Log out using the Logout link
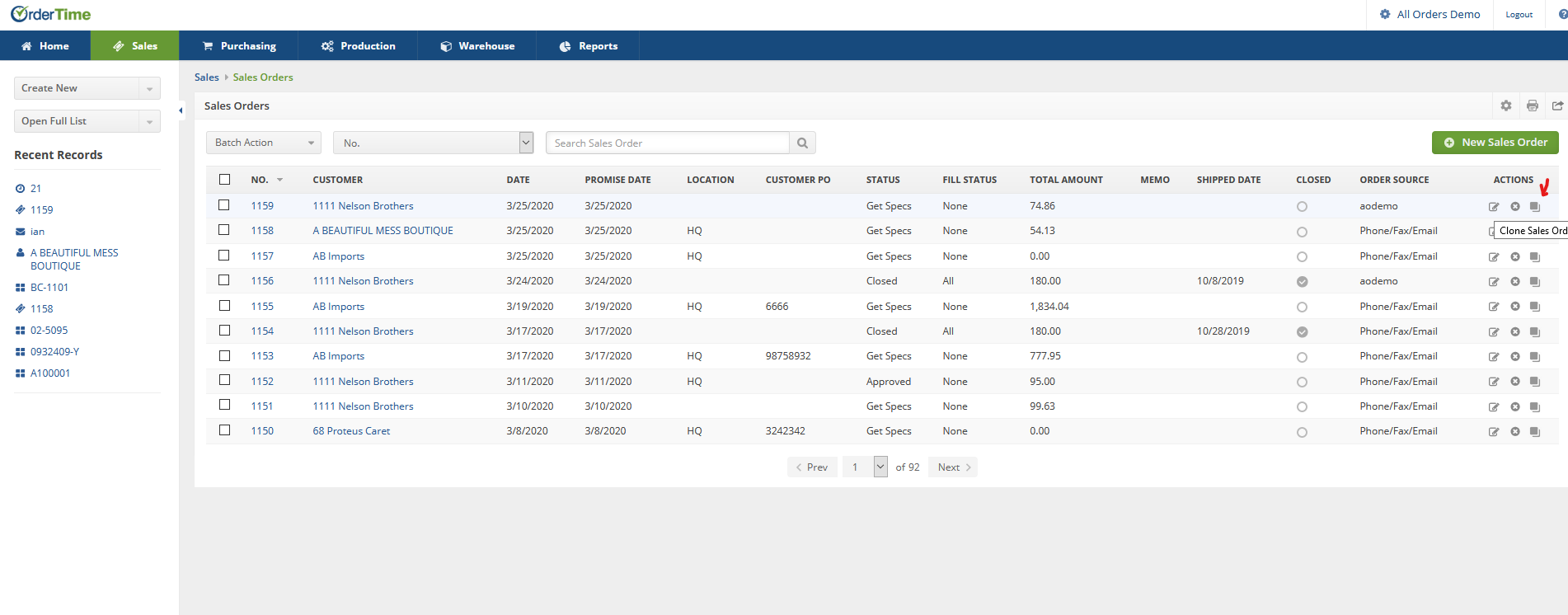1568x615 pixels. (1519, 15)
